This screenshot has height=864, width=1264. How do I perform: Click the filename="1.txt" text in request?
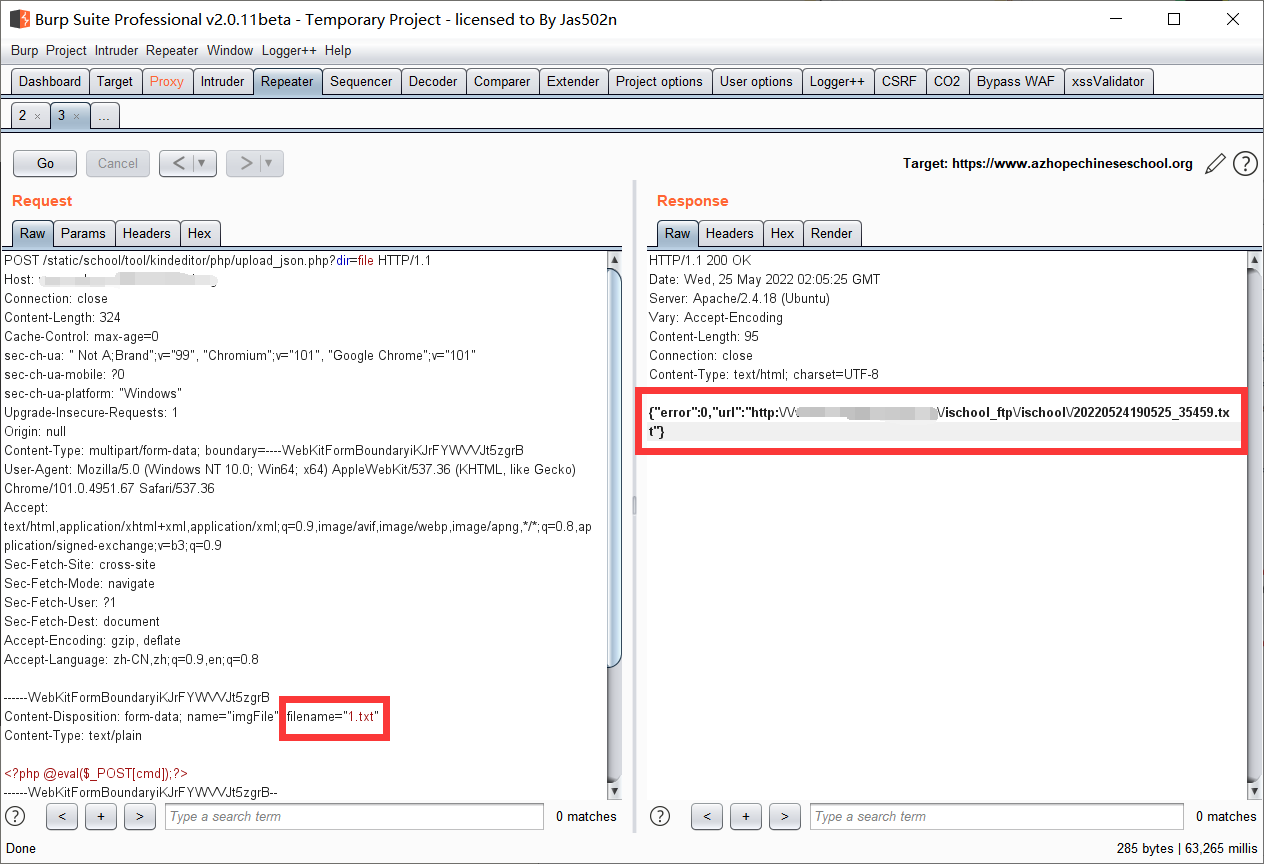click(x=334, y=716)
